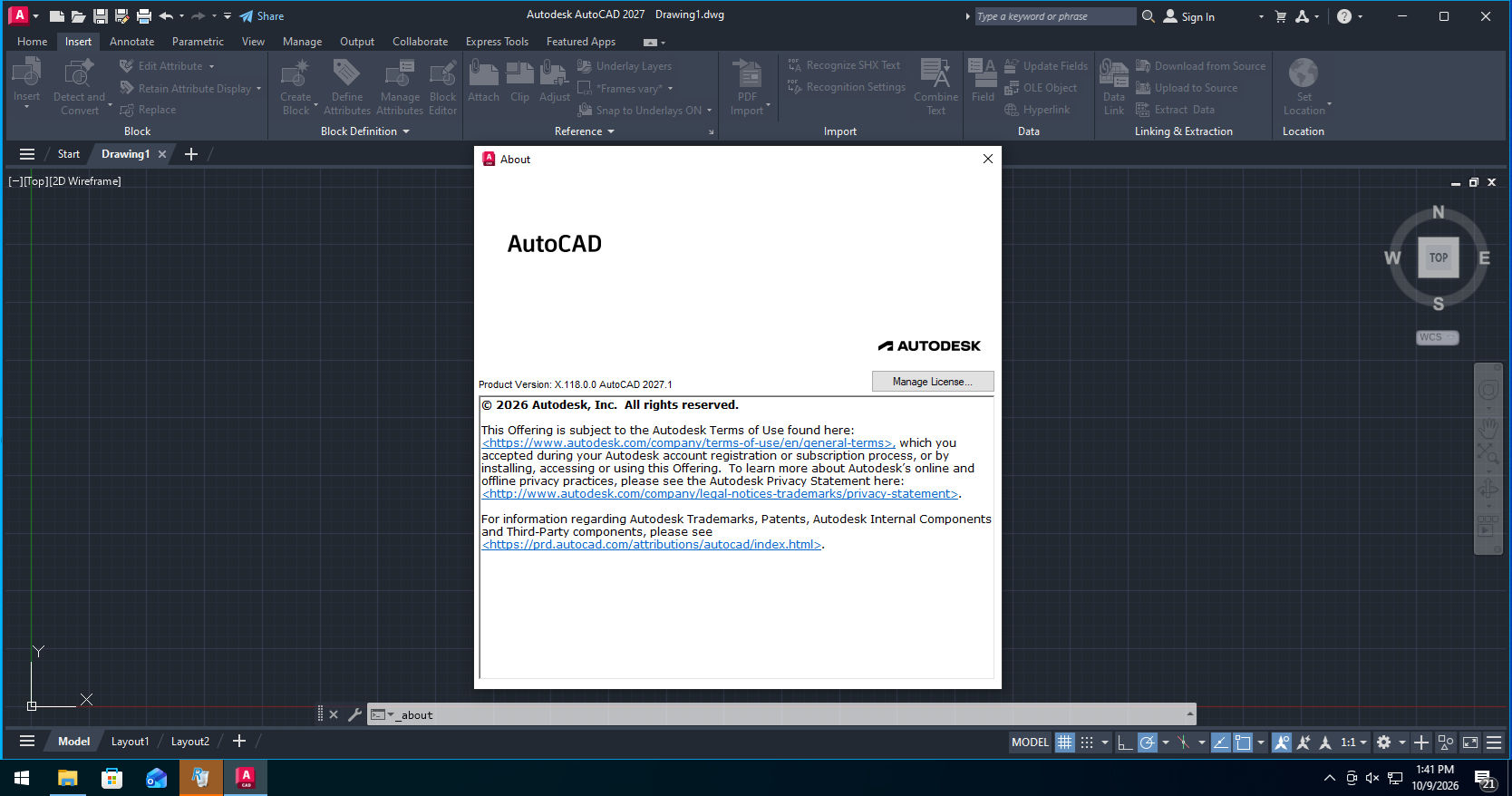Click Sign In in the title bar

(1189, 16)
